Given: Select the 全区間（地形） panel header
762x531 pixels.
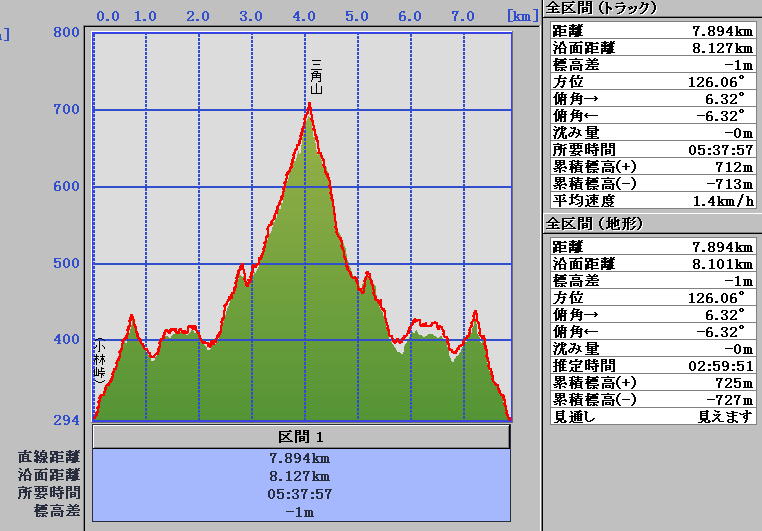Looking at the screenshot, I should (x=592, y=223).
